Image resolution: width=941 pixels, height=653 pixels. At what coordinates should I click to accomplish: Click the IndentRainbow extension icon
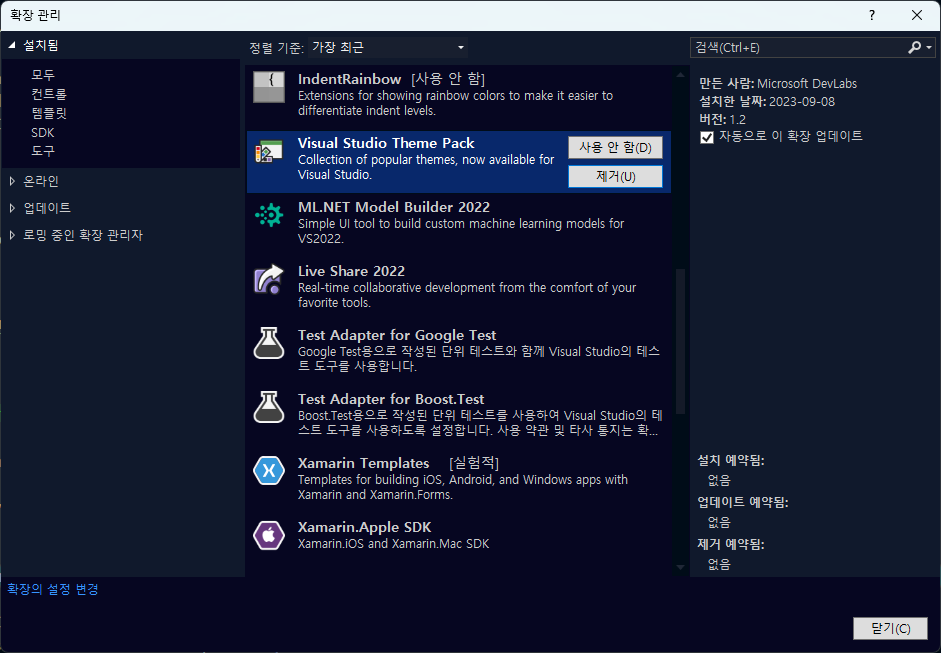point(269,88)
